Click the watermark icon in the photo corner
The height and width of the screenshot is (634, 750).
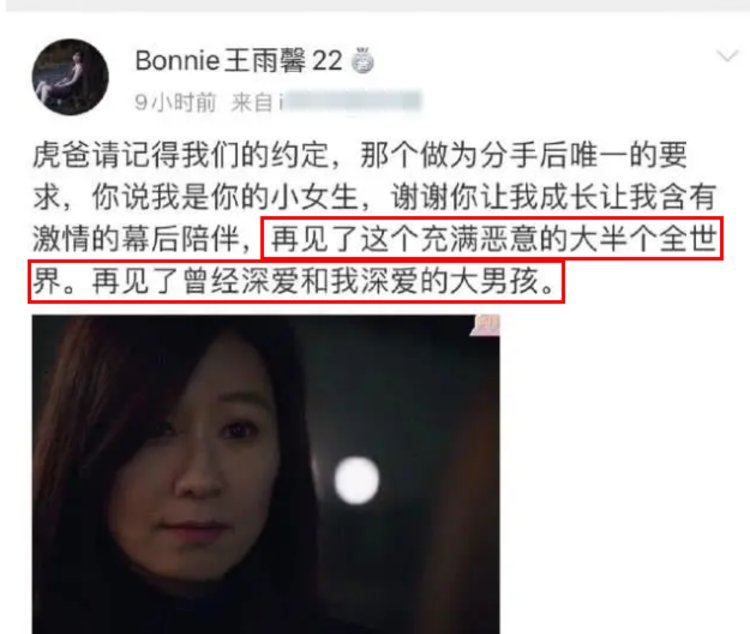(x=486, y=325)
